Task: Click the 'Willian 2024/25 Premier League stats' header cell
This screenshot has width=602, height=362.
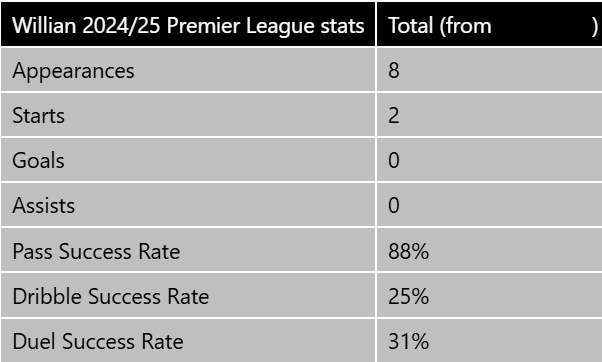Action: click(188, 24)
